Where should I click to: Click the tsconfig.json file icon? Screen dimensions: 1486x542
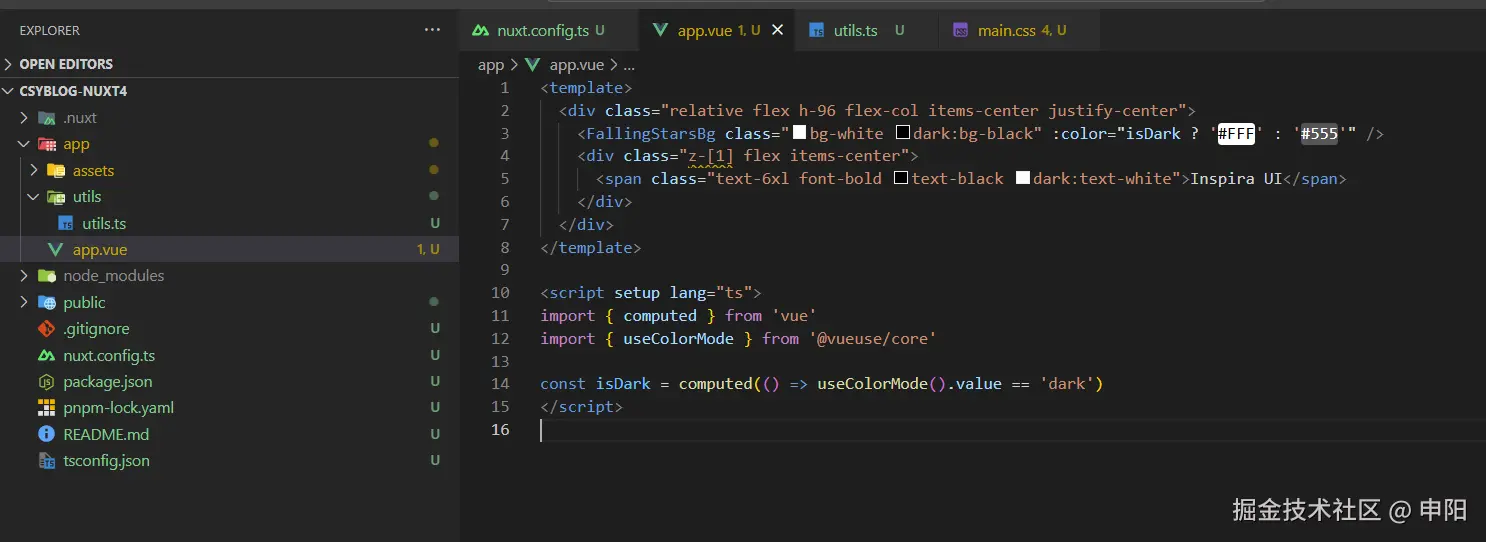[x=47, y=461]
